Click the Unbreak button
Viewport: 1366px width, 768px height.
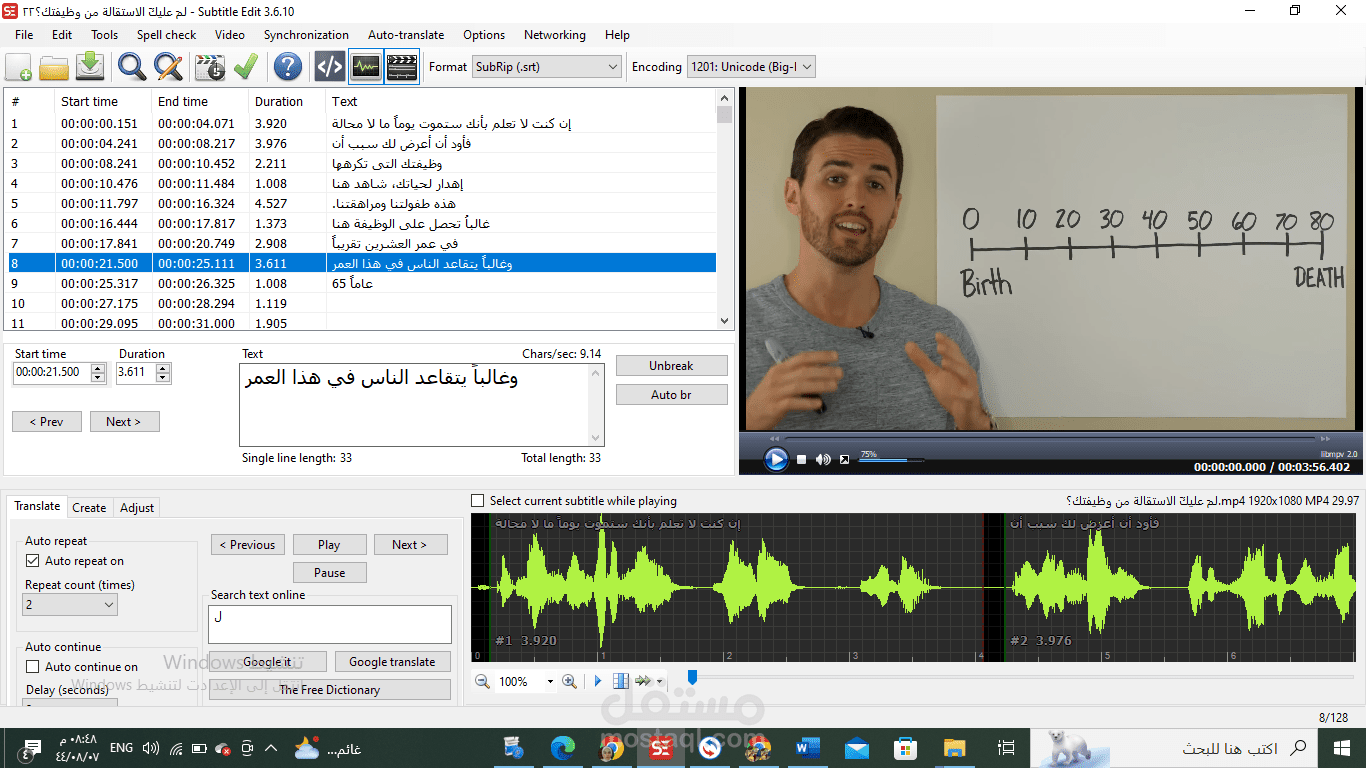click(x=671, y=366)
